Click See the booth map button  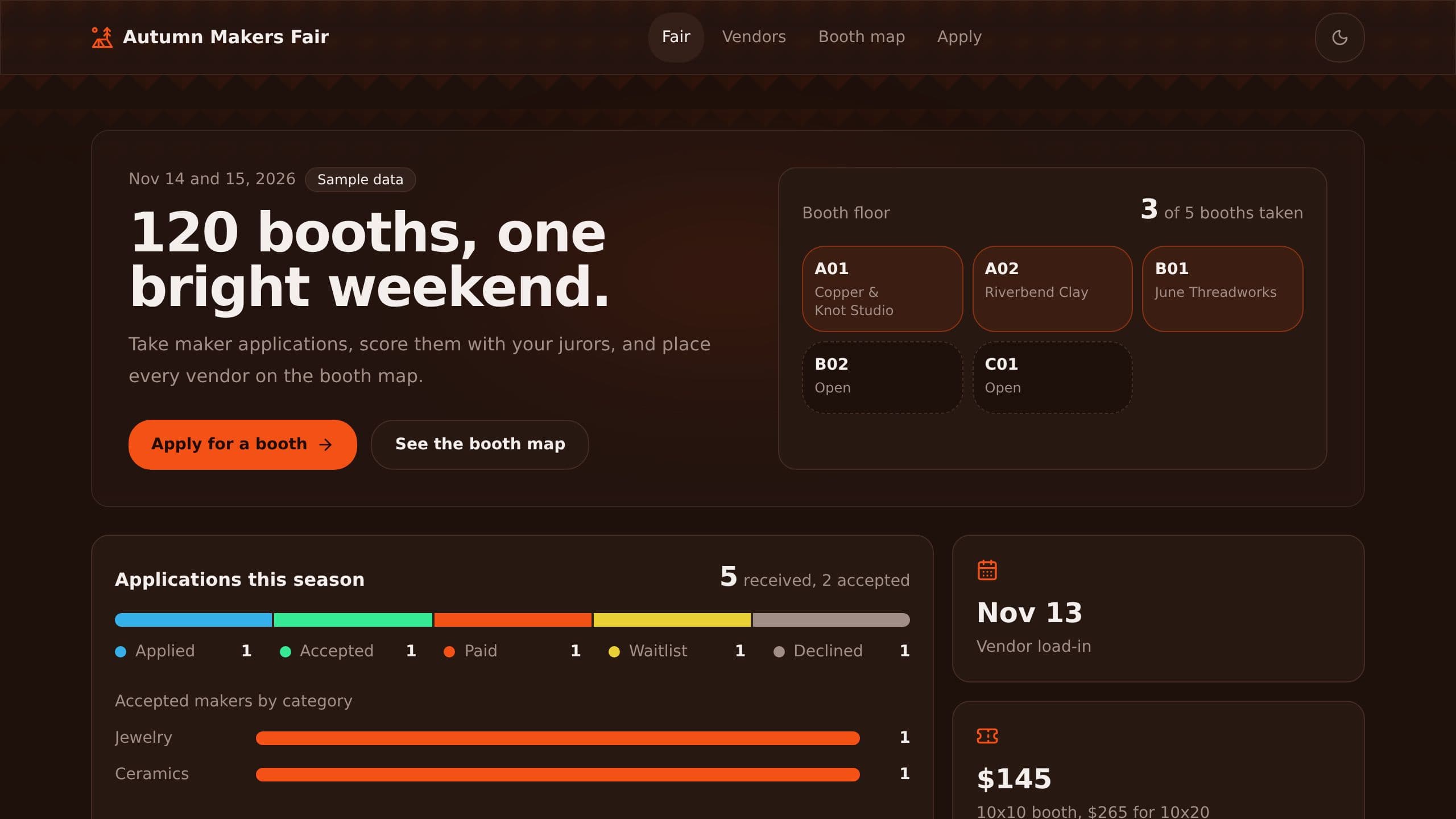[479, 445]
